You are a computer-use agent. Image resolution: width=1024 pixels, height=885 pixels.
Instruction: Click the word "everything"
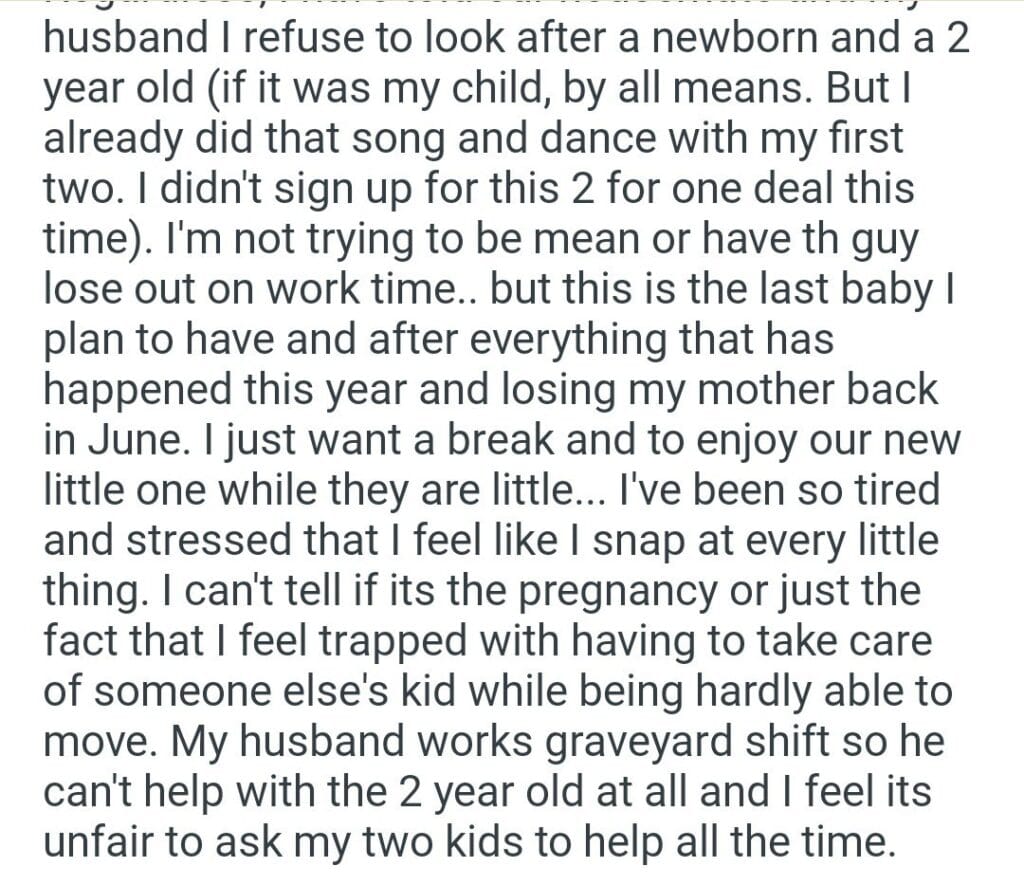pyautogui.click(x=578, y=340)
